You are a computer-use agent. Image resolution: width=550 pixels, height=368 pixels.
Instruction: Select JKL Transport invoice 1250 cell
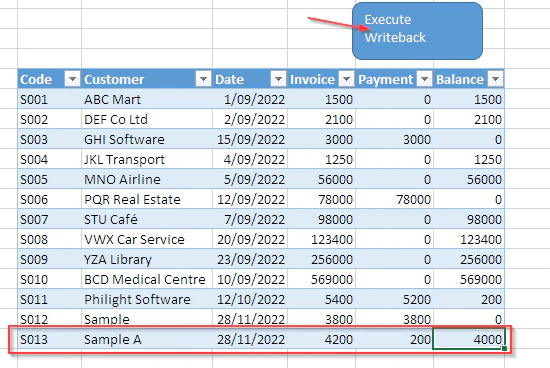[x=321, y=159]
